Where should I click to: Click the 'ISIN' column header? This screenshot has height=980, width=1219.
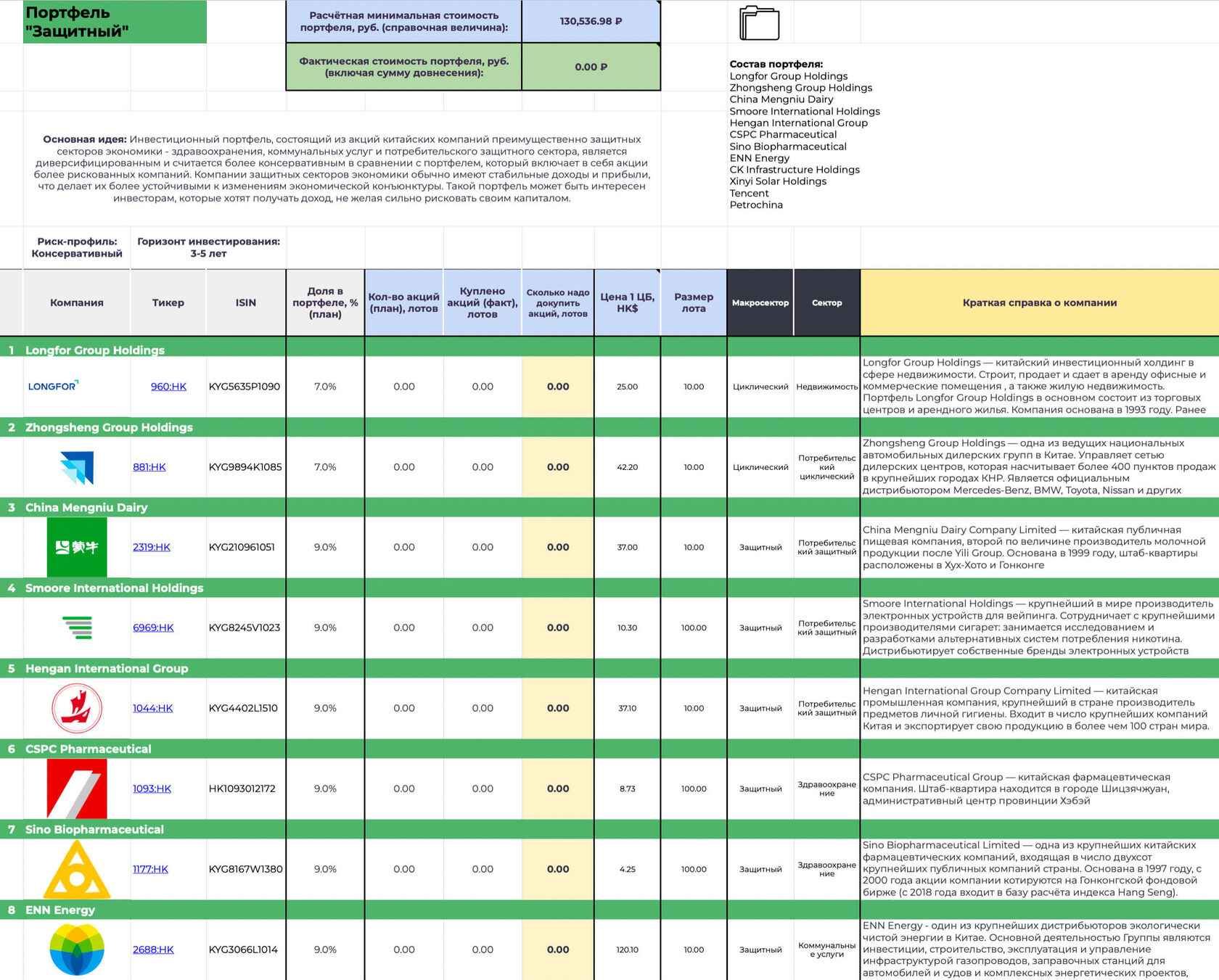(x=246, y=302)
